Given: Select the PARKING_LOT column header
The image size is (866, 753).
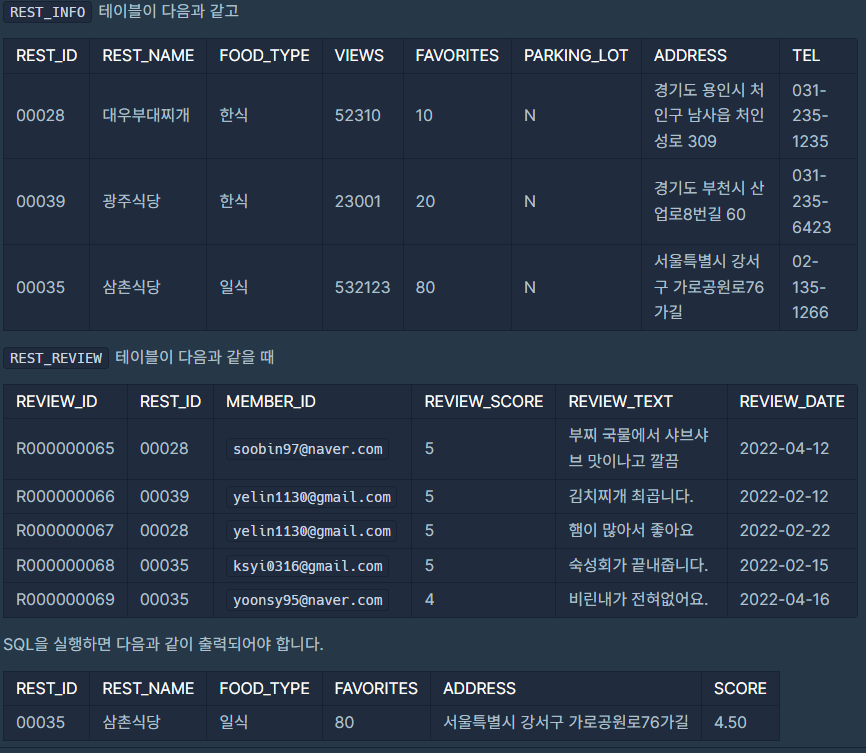Looking at the screenshot, I should pos(576,55).
